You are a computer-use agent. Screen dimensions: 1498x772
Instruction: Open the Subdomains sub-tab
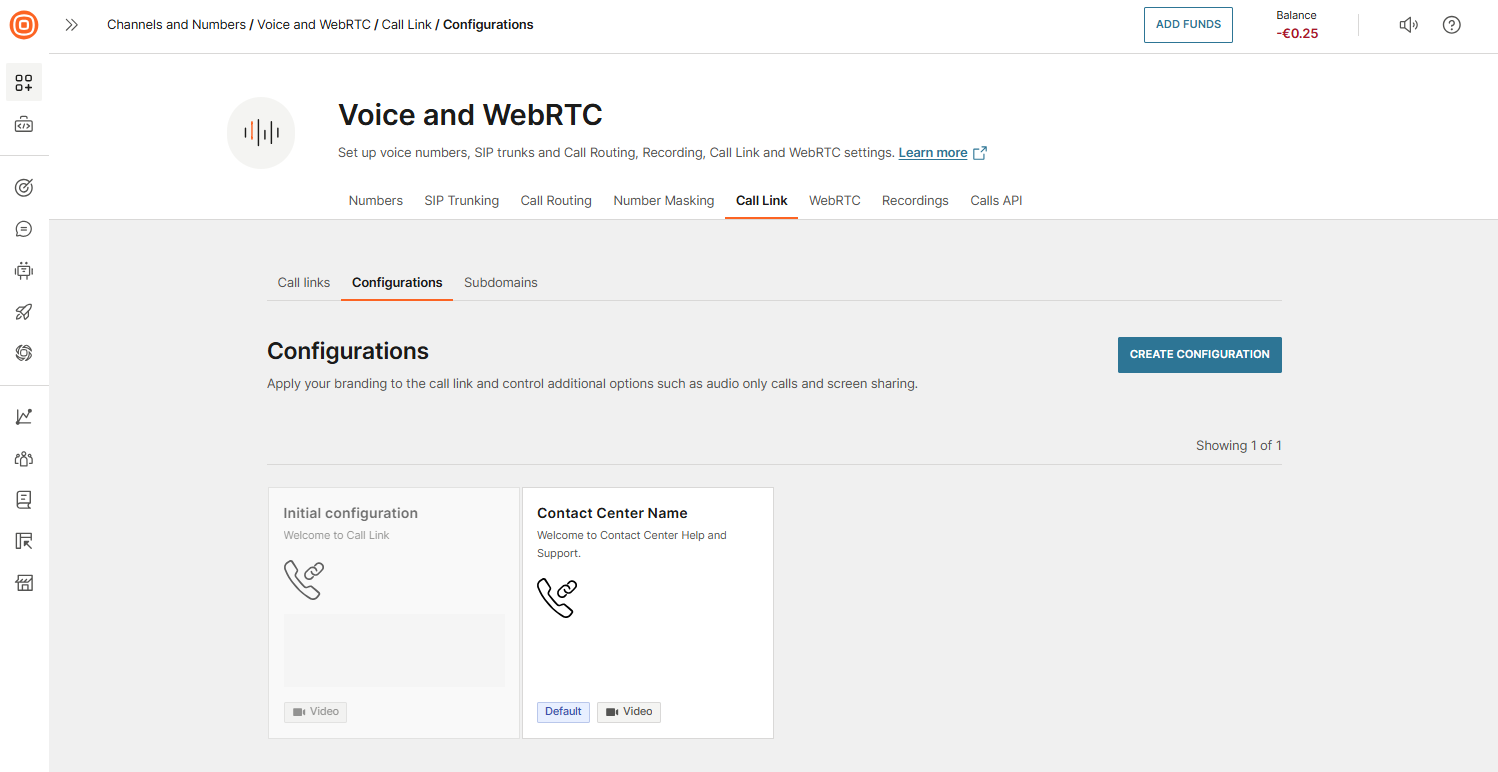coord(500,283)
